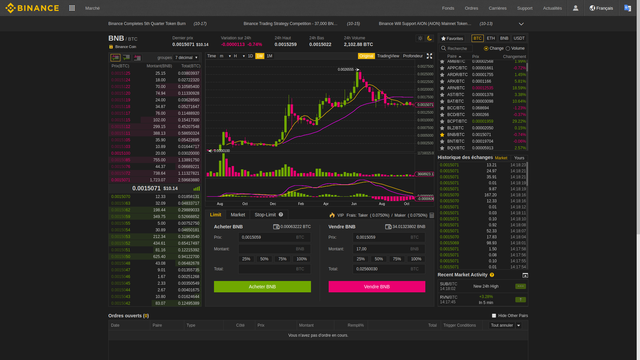
Task: Favorite the ARK/BTC pair star
Action: (x=442, y=81)
